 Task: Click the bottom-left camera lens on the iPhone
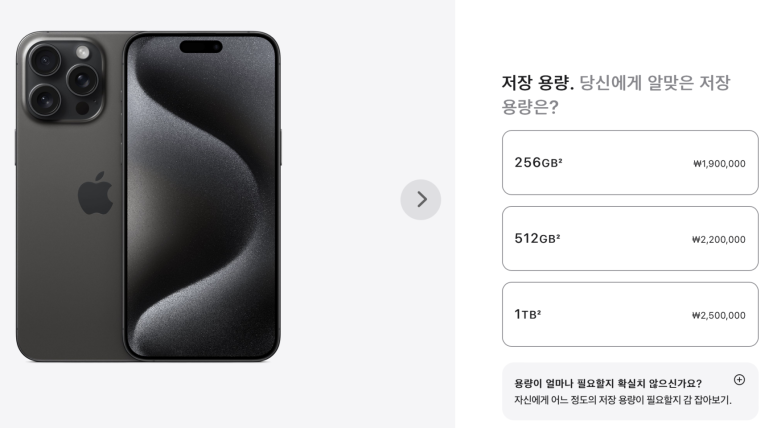click(45, 100)
